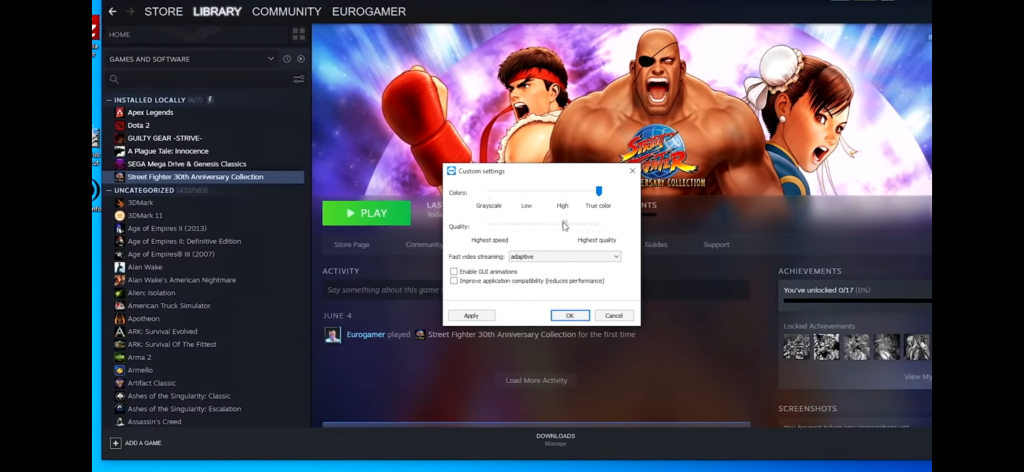Click Street Fighter icon in activity entry
The height and width of the screenshot is (472, 1024).
pos(421,334)
